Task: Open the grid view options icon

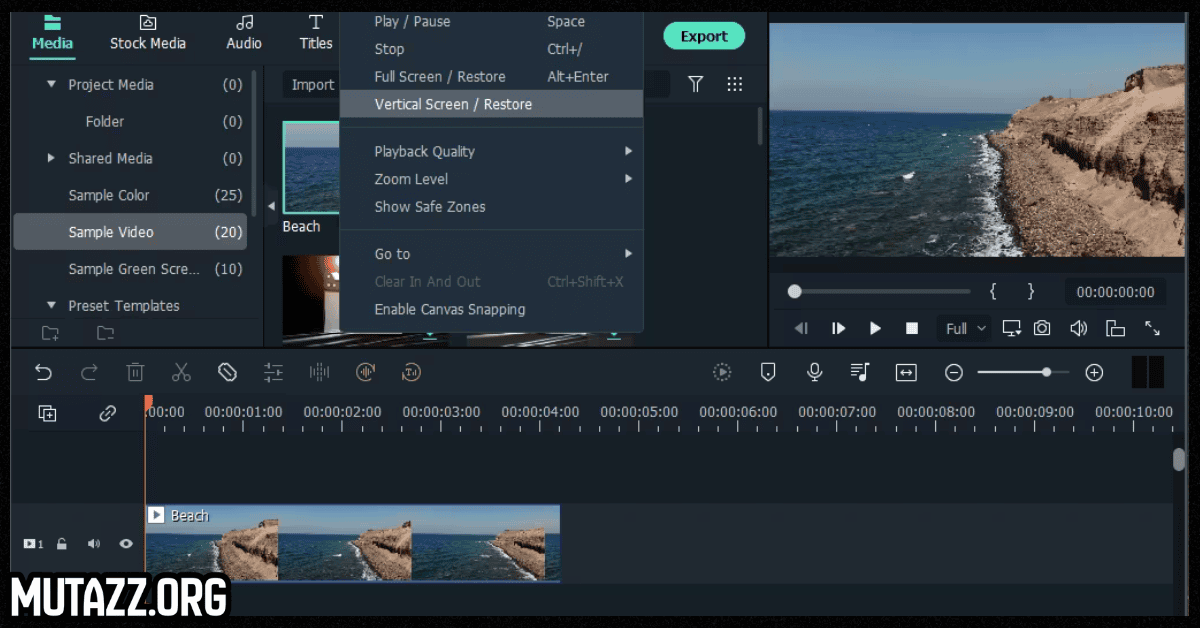Action: pyautogui.click(x=735, y=84)
